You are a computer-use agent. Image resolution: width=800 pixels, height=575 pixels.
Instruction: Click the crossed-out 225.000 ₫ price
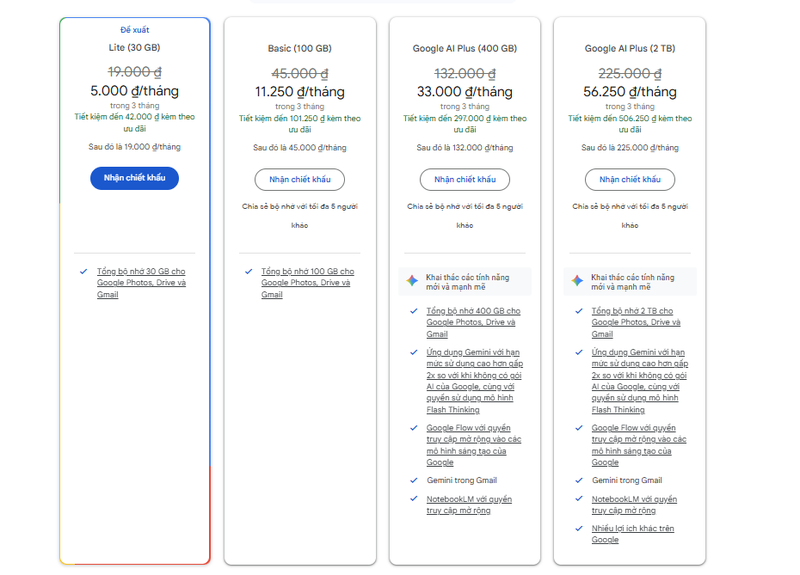[x=630, y=73]
